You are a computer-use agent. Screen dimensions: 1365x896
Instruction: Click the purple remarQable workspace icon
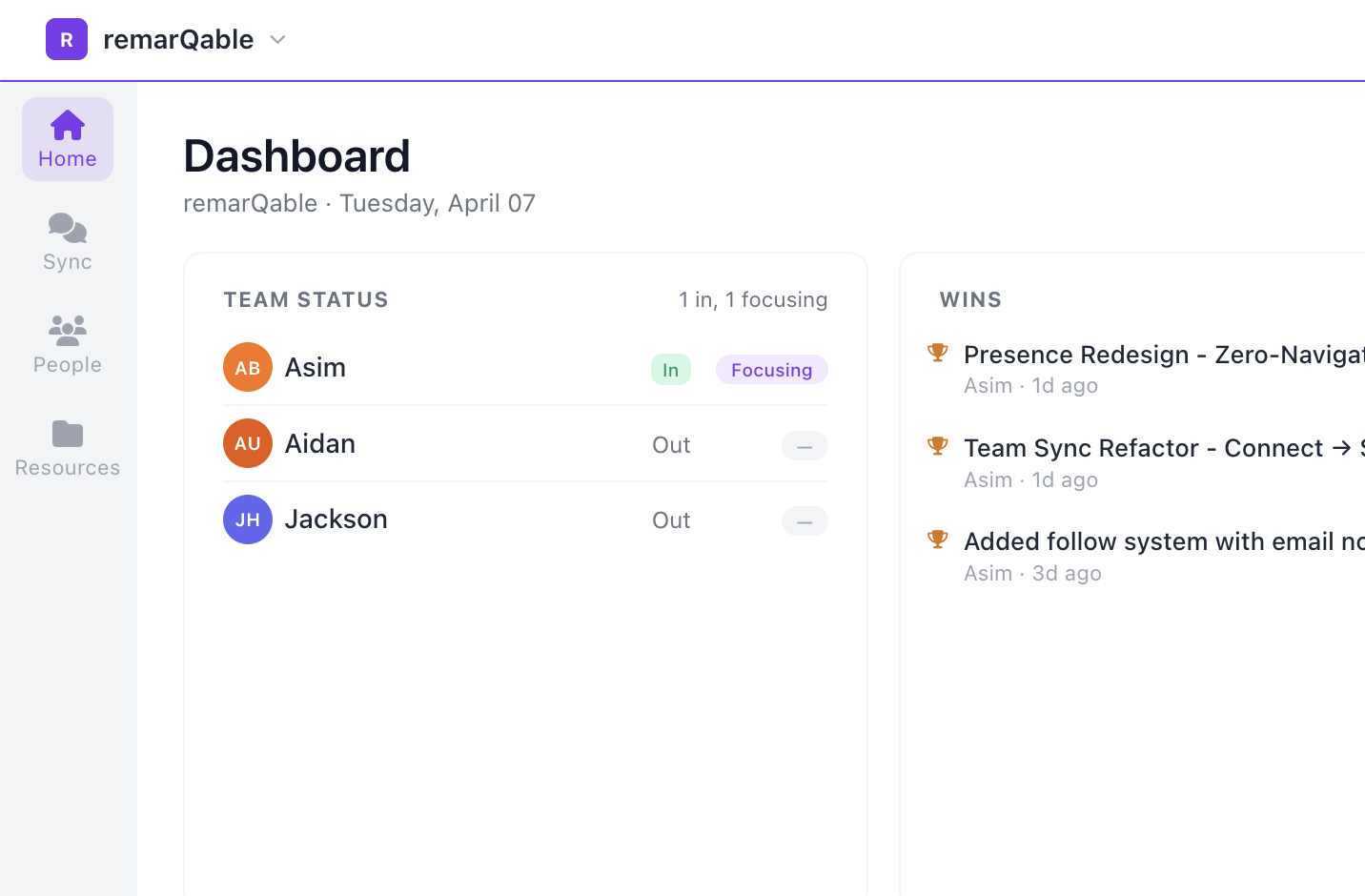66,39
